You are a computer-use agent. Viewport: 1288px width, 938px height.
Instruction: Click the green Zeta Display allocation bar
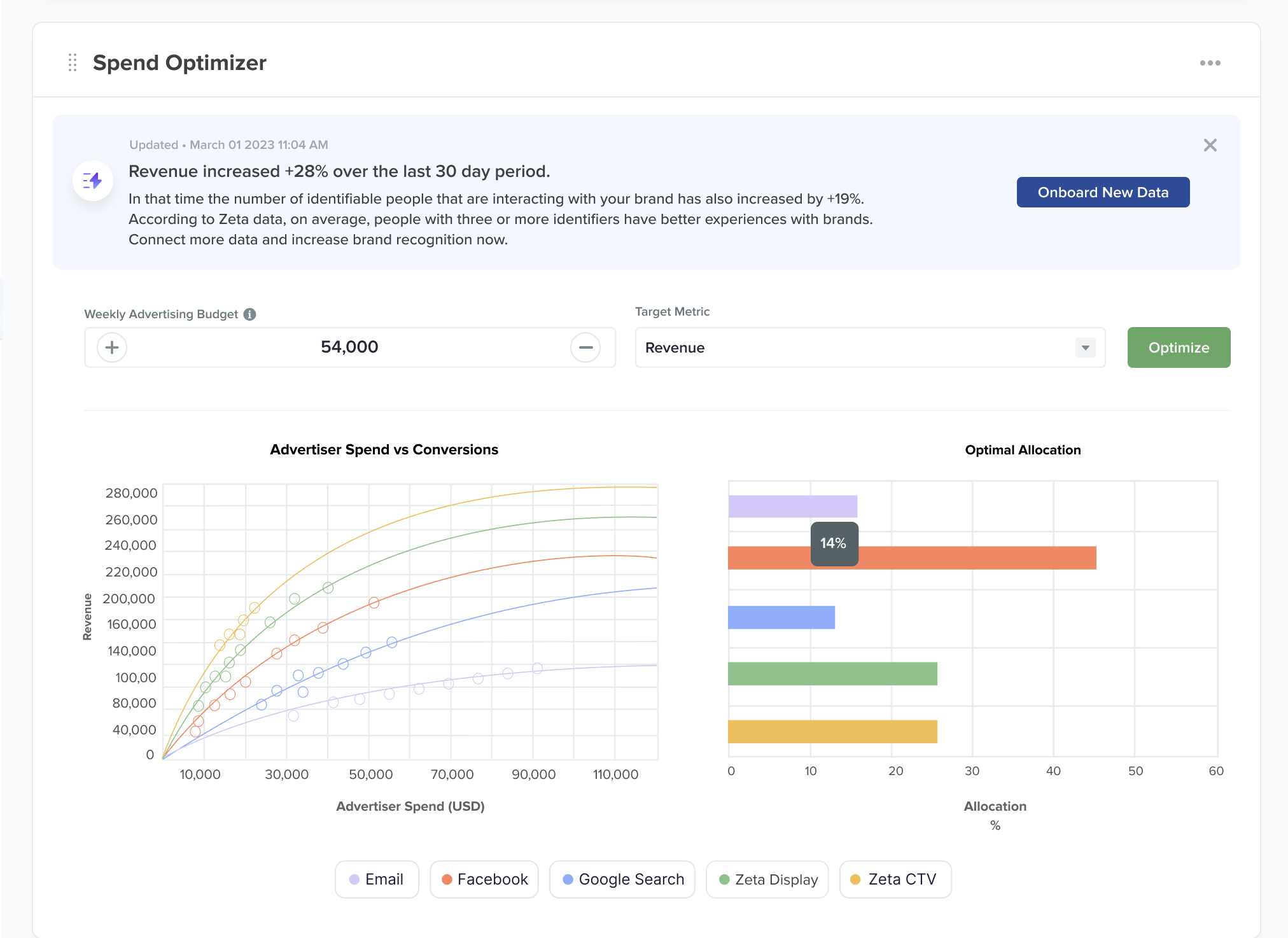point(832,674)
